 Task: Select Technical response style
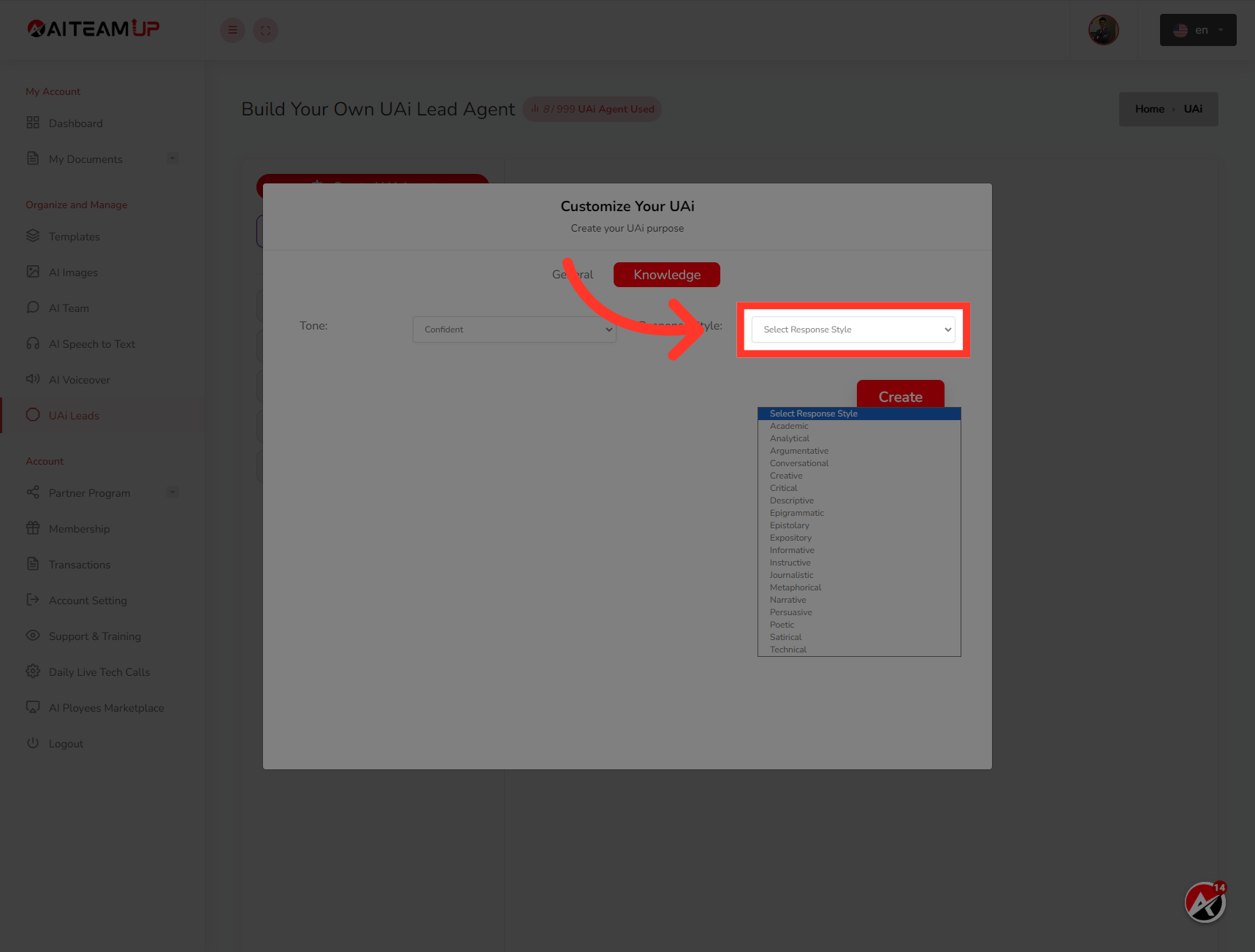click(x=859, y=650)
